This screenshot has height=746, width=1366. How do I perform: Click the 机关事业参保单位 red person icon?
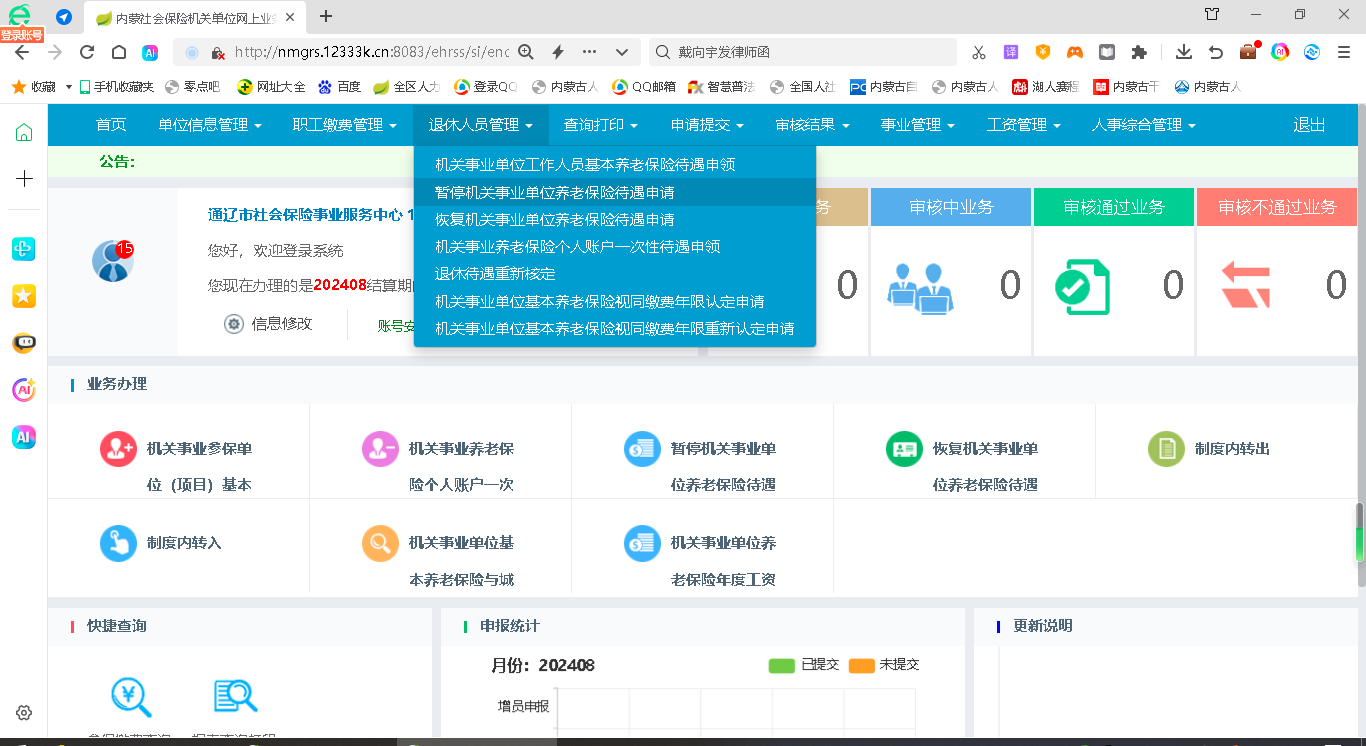tap(118, 449)
